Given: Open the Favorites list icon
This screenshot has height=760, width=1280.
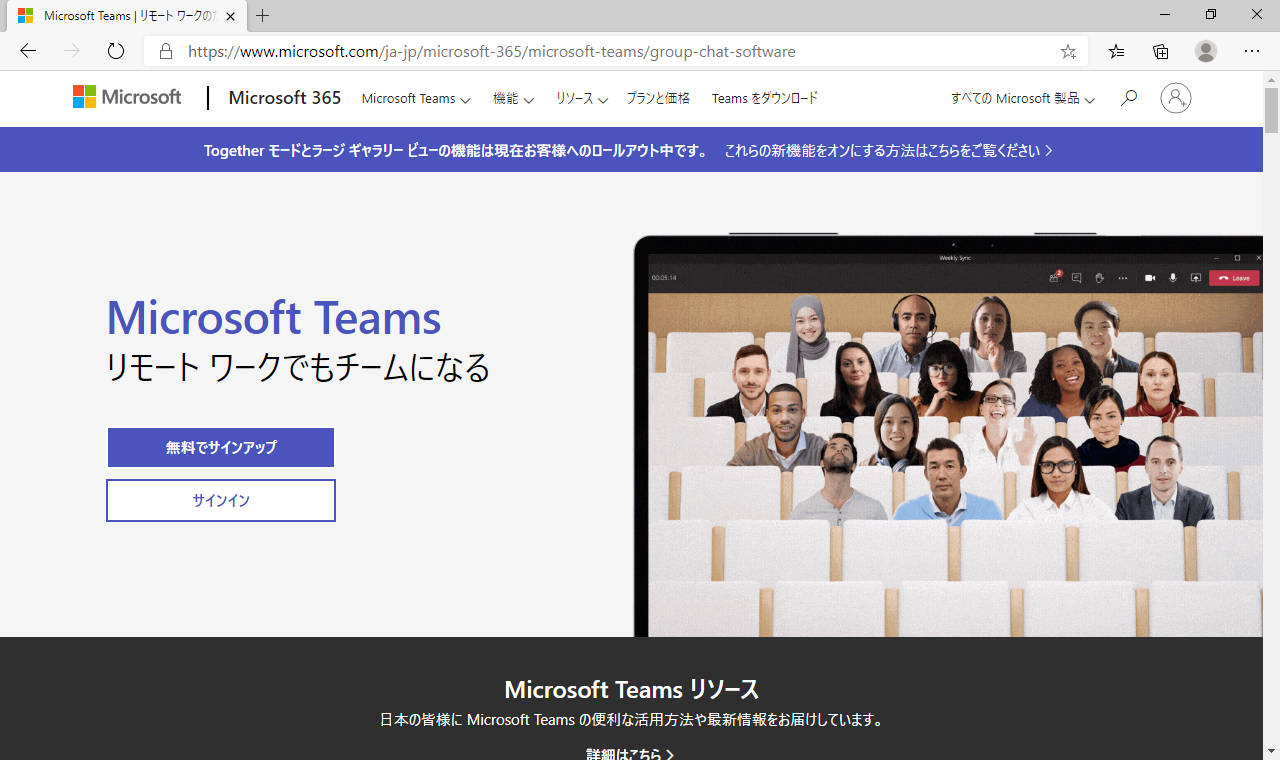Looking at the screenshot, I should 1117,52.
